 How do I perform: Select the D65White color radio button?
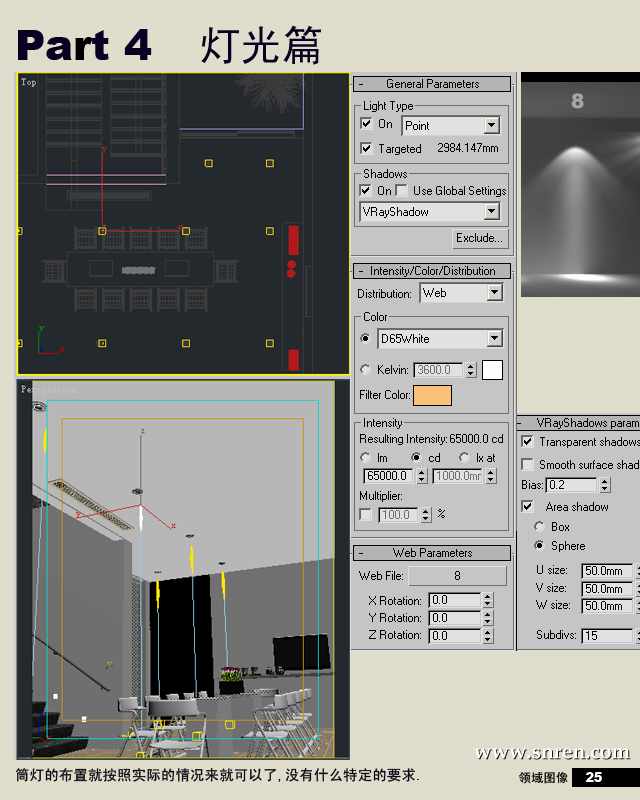click(365, 338)
